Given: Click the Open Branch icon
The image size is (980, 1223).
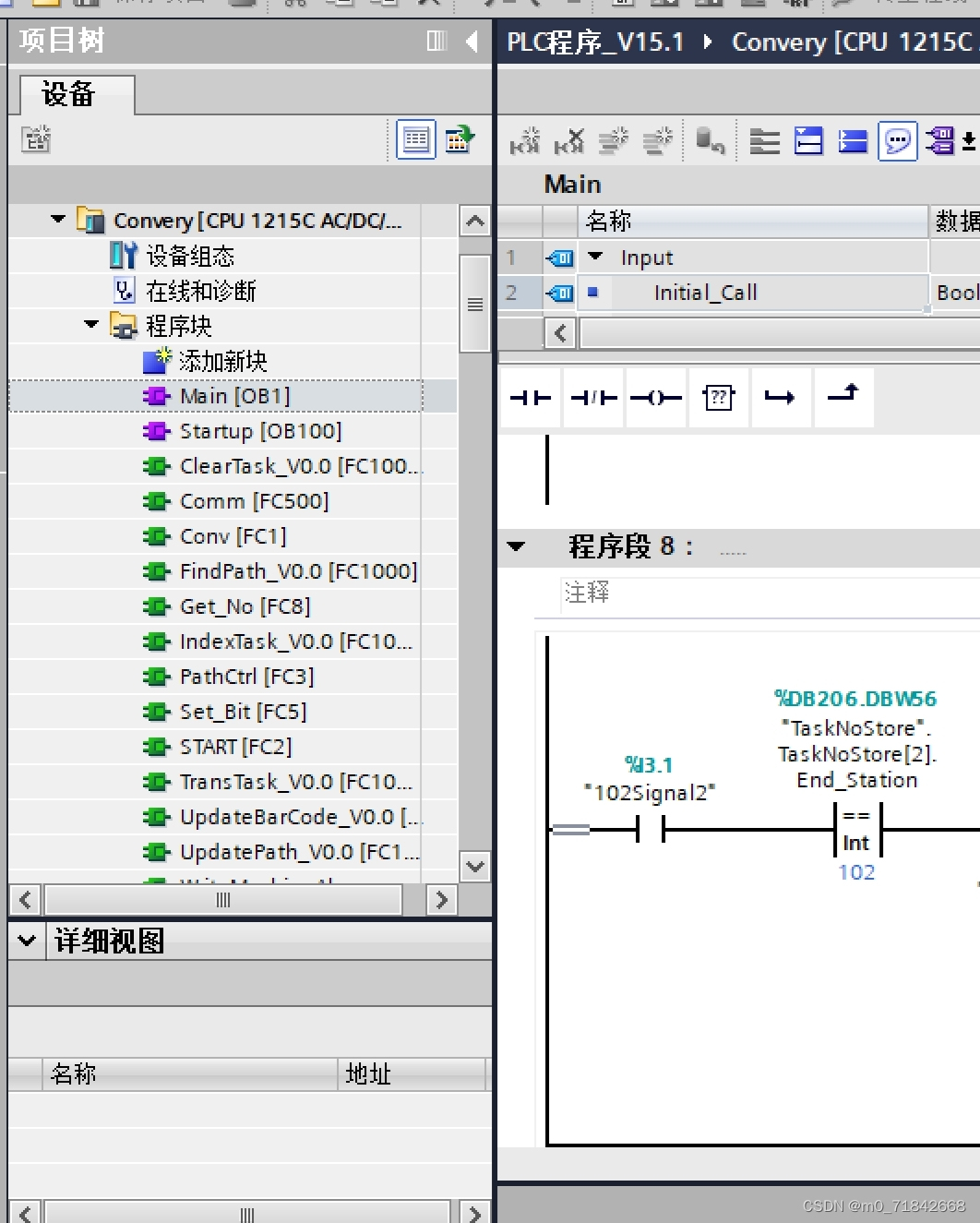Looking at the screenshot, I should pyautogui.click(x=781, y=397).
